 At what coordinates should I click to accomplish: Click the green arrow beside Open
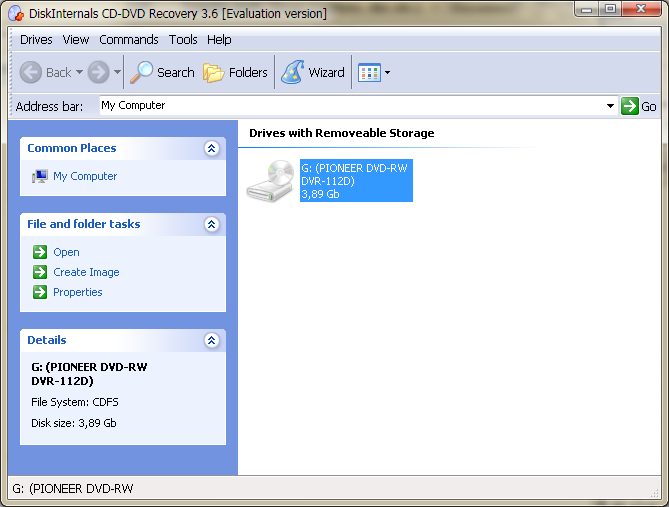(40, 252)
